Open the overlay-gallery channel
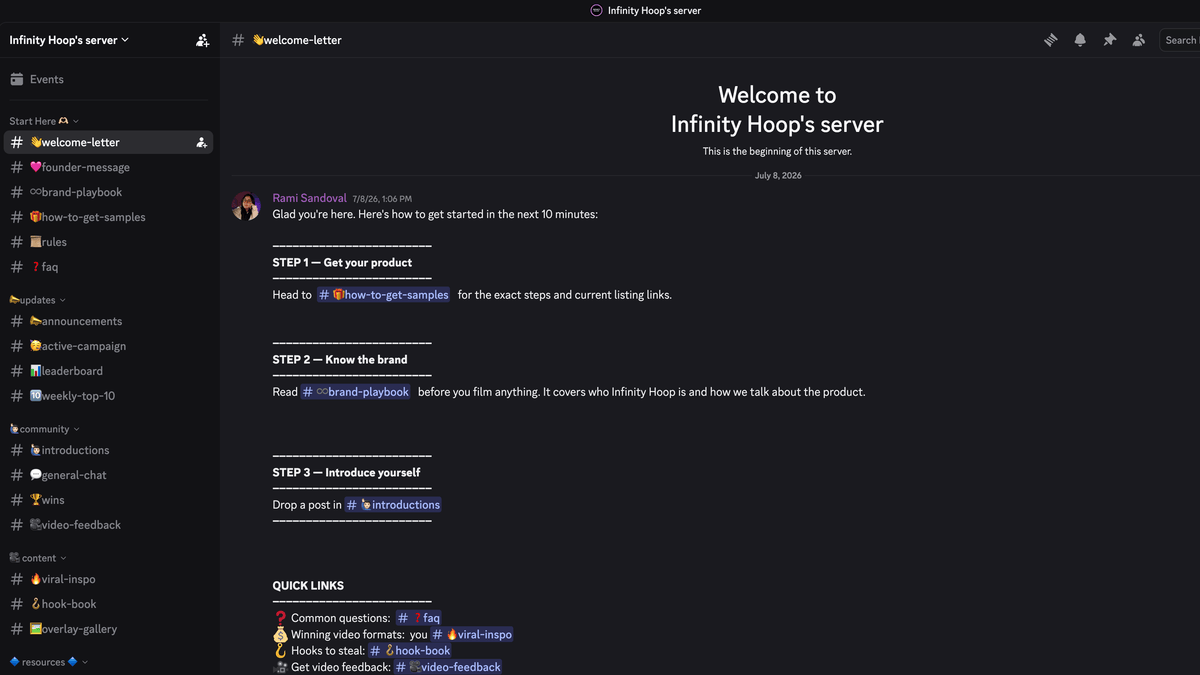The height and width of the screenshot is (675, 1200). tap(108, 629)
